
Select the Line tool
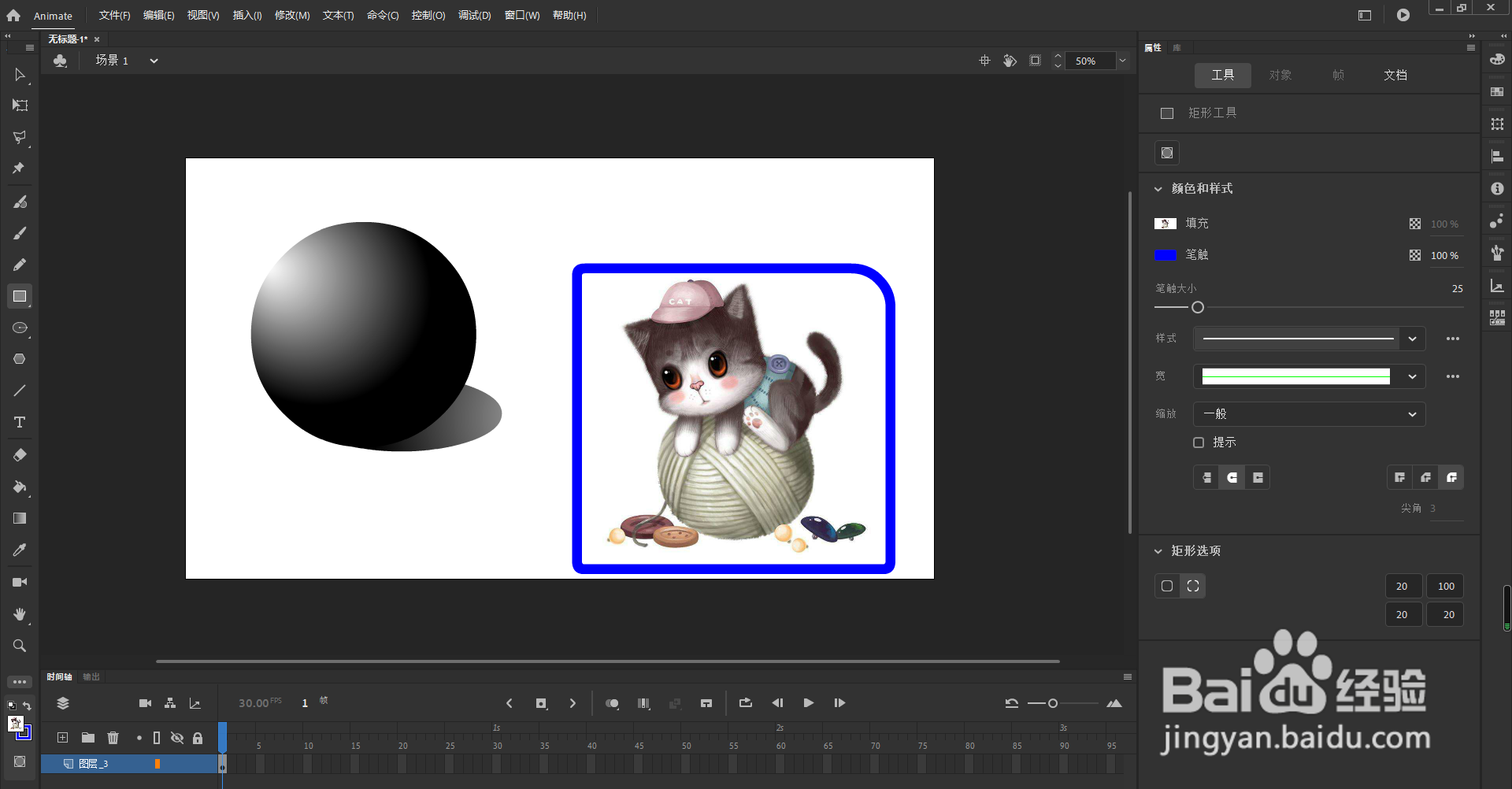tap(20, 391)
